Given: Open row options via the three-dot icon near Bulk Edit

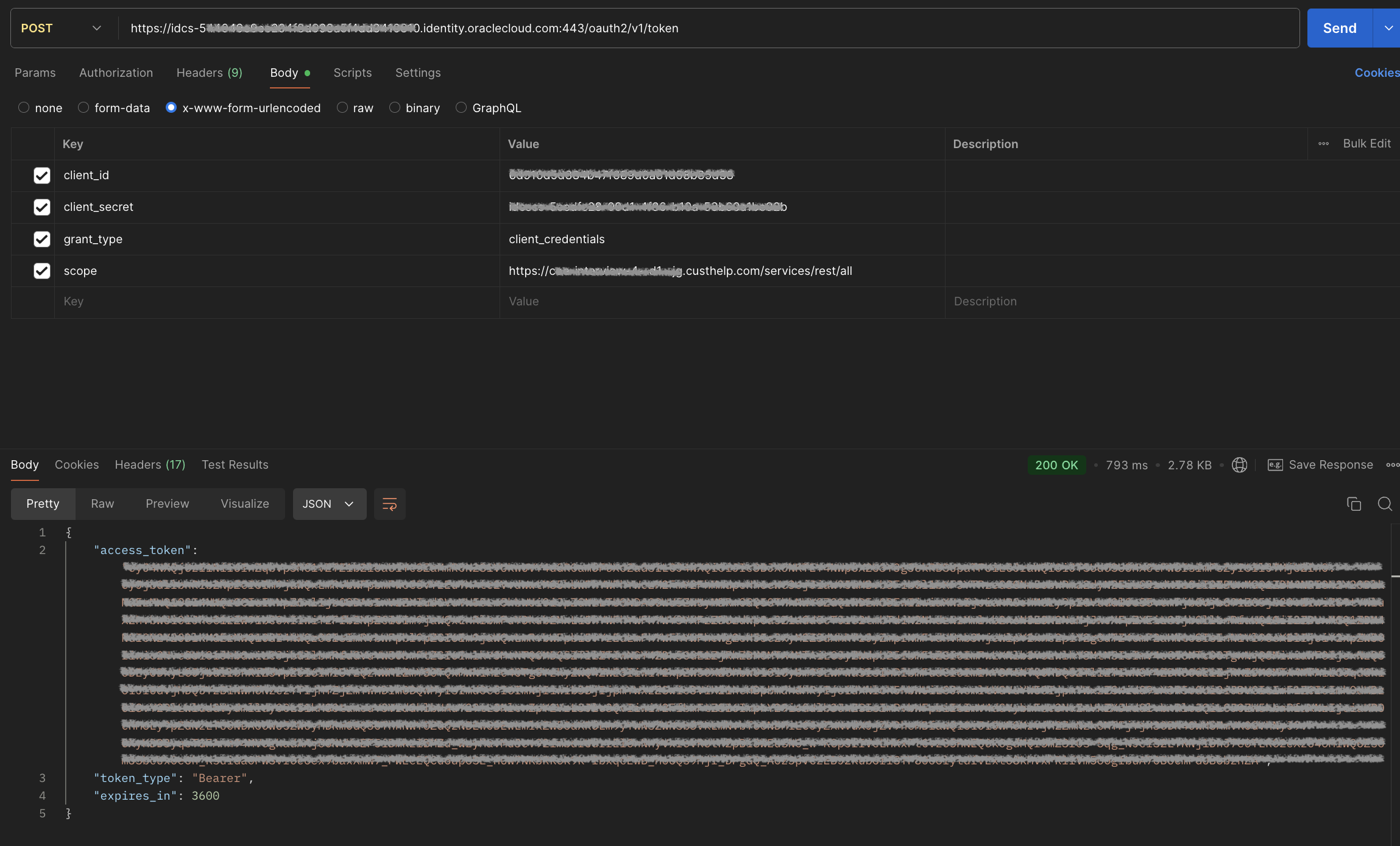Looking at the screenshot, I should pyautogui.click(x=1323, y=143).
